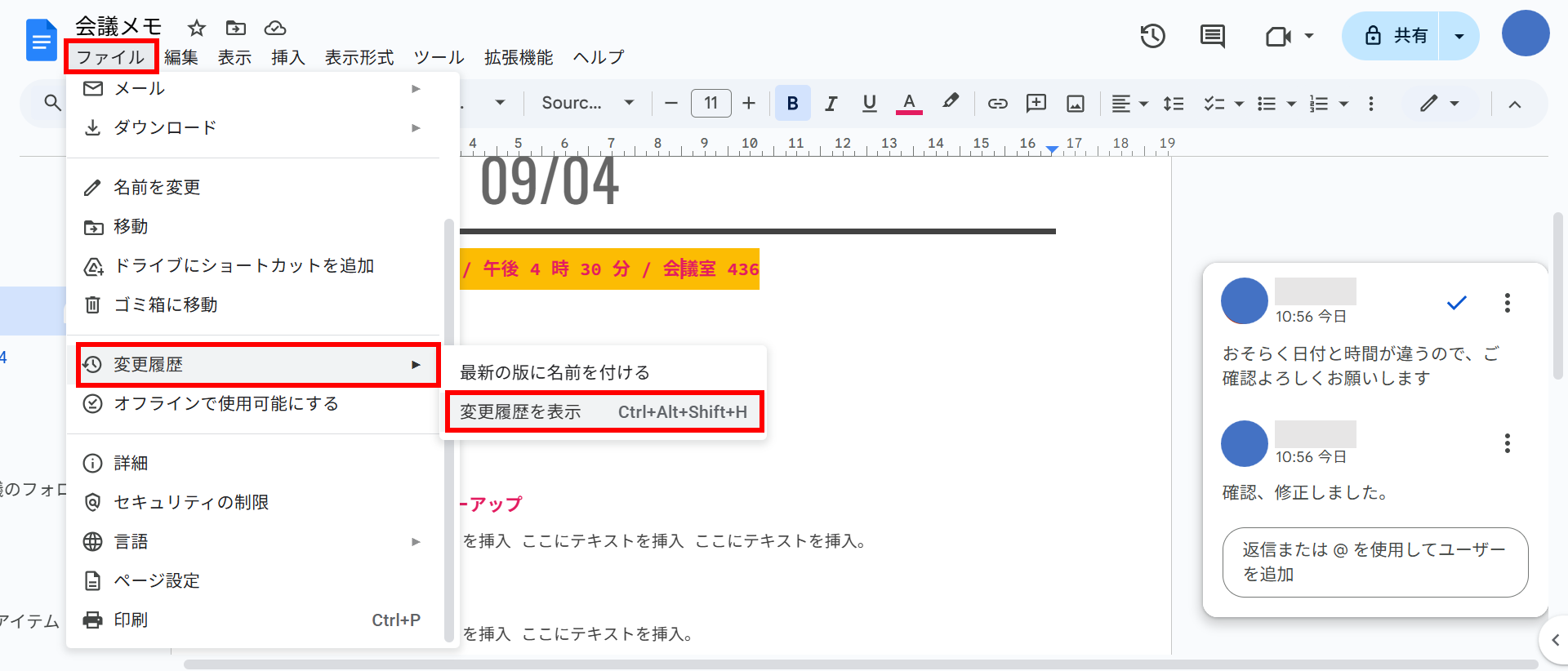1568x671 pixels.
Task: Open the text alignment dropdown
Action: pyautogui.click(x=1129, y=104)
